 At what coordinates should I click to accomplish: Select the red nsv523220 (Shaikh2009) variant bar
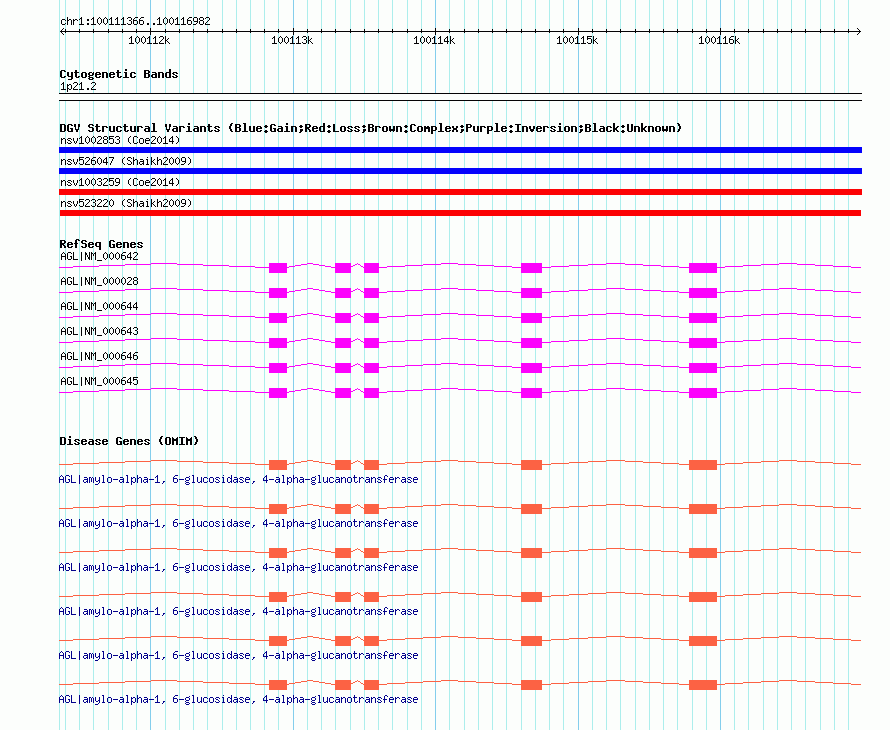coord(460,213)
